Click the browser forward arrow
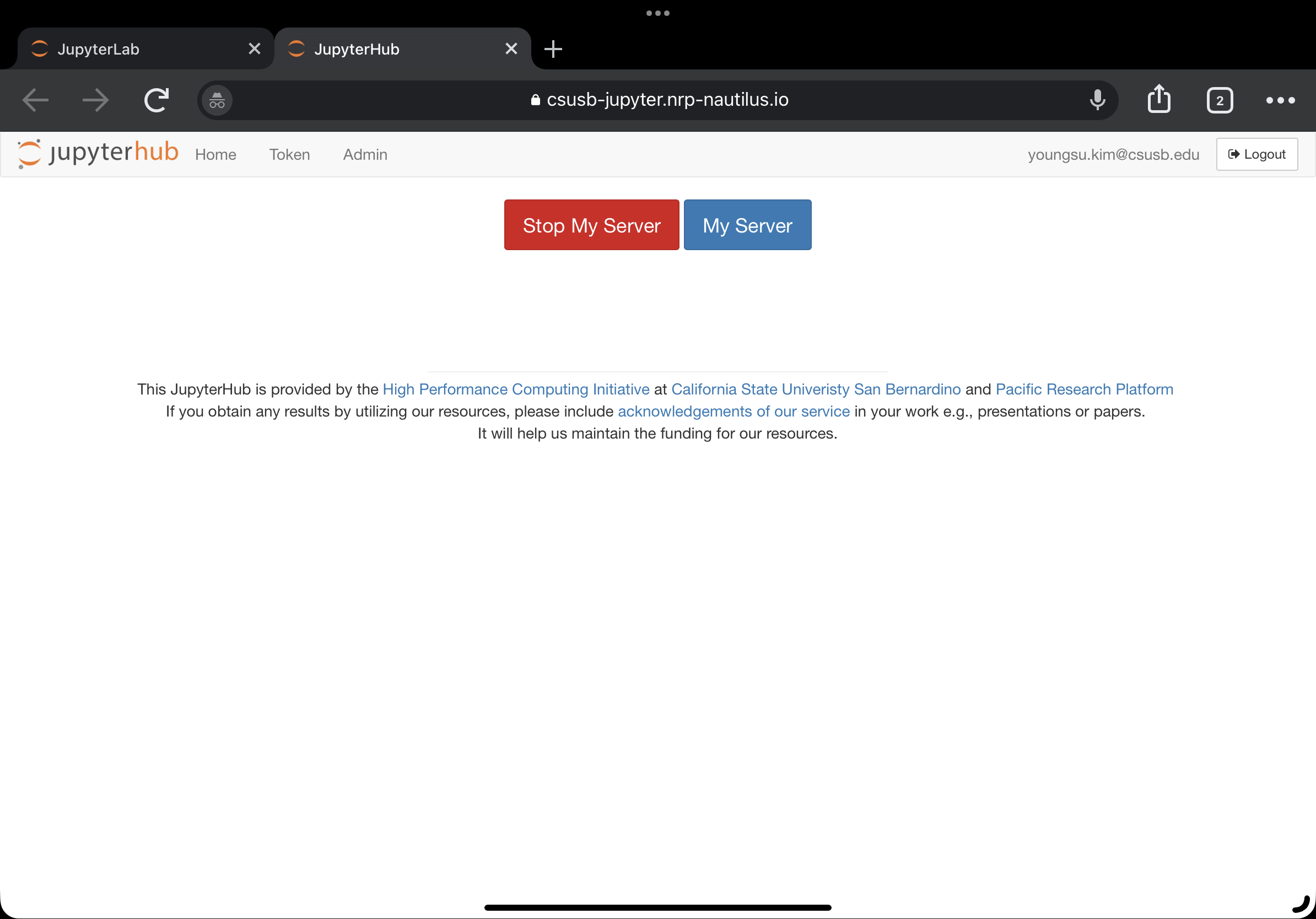The width and height of the screenshot is (1316, 919). [x=95, y=100]
